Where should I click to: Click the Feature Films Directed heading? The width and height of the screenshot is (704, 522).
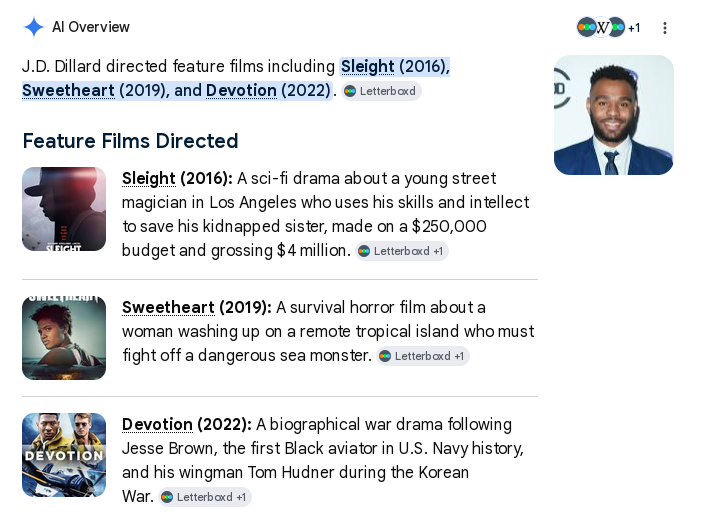click(130, 141)
